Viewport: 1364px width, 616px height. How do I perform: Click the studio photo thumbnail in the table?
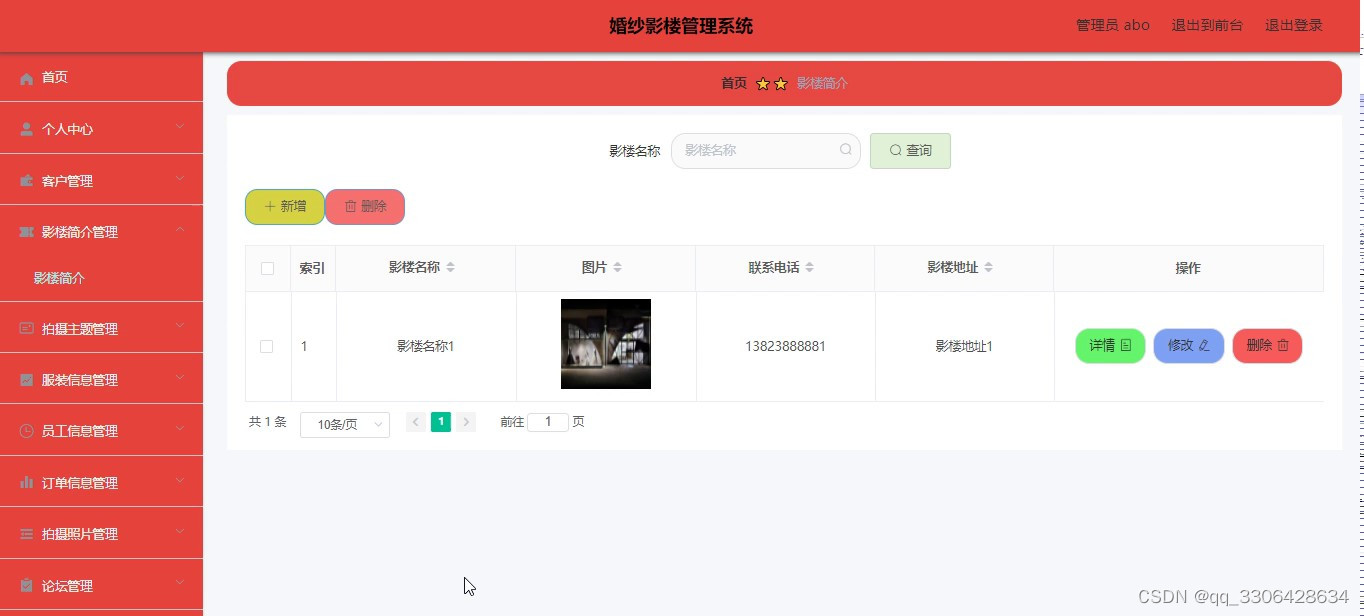click(x=605, y=344)
